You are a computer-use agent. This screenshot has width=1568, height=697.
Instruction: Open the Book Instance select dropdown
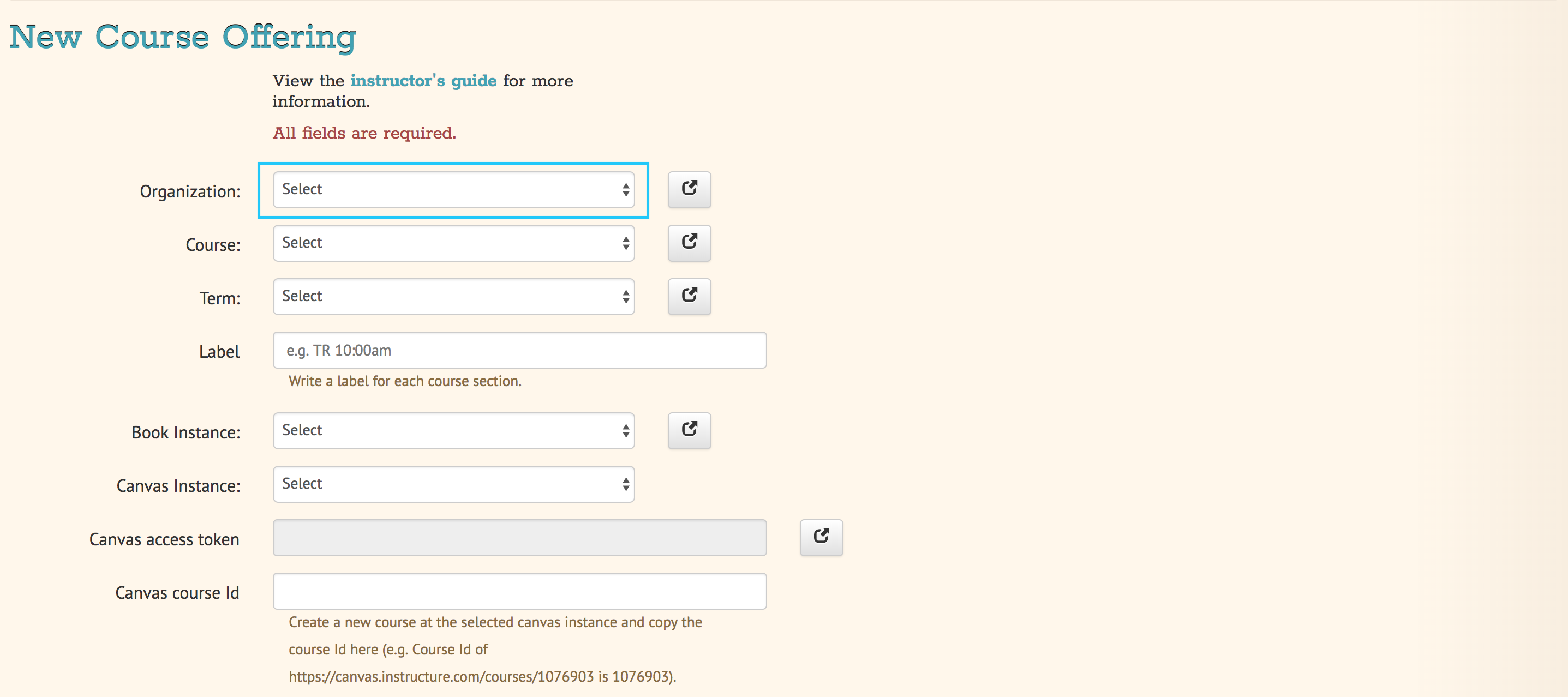[453, 430]
